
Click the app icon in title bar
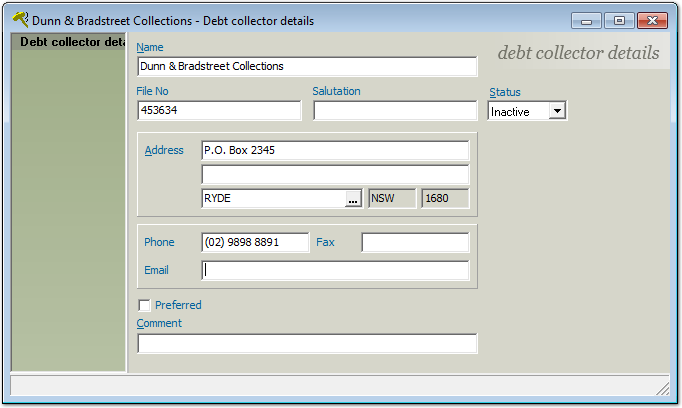pos(21,19)
